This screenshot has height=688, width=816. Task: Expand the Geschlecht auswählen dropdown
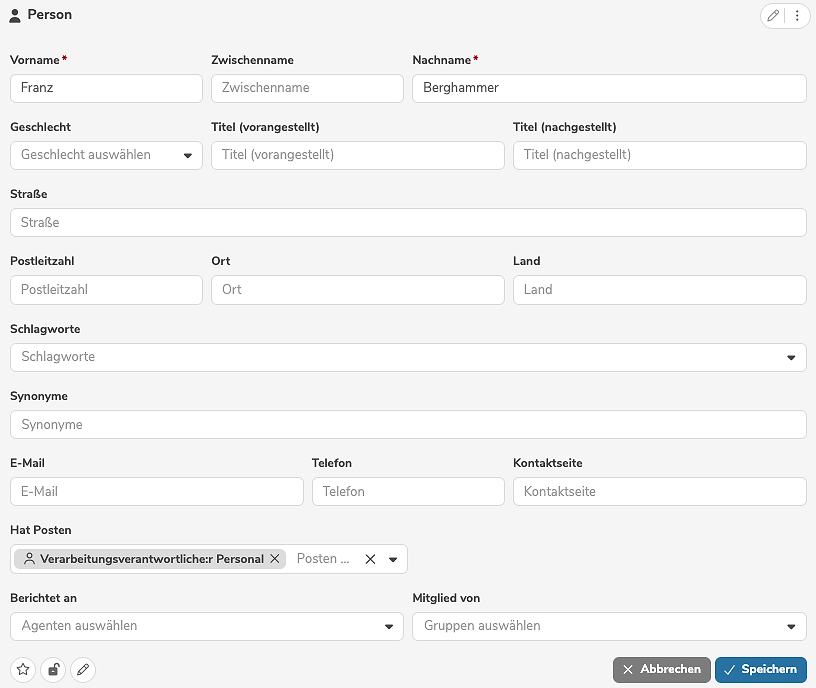coord(188,155)
